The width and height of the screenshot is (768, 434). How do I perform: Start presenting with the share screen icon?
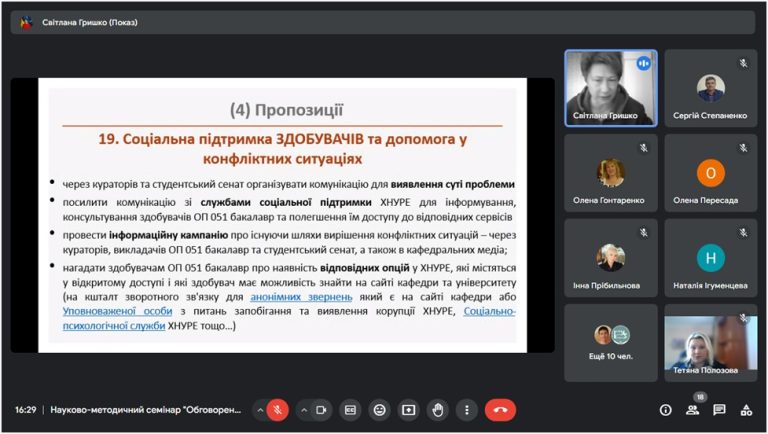(x=408, y=410)
